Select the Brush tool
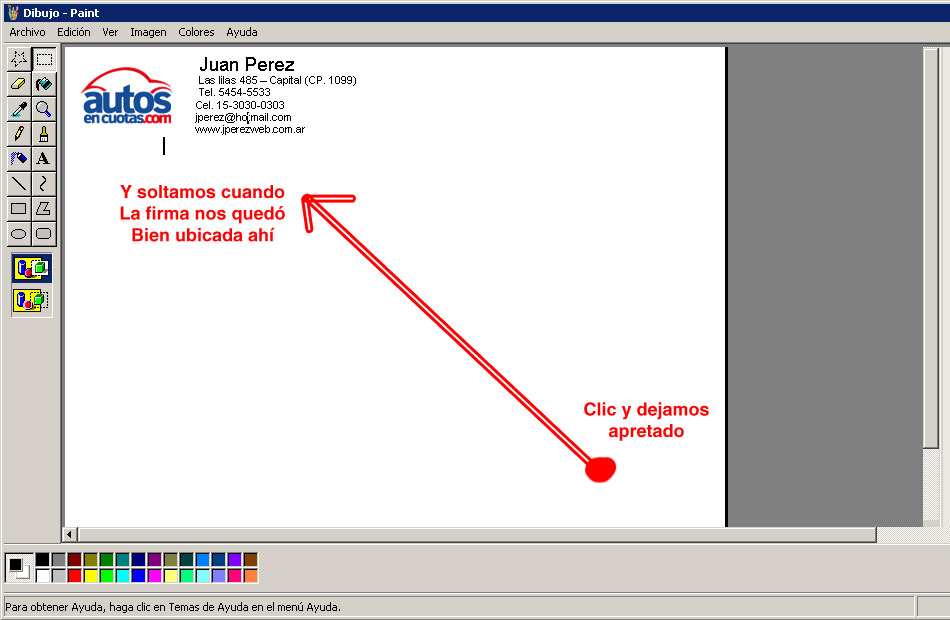 (x=44, y=133)
